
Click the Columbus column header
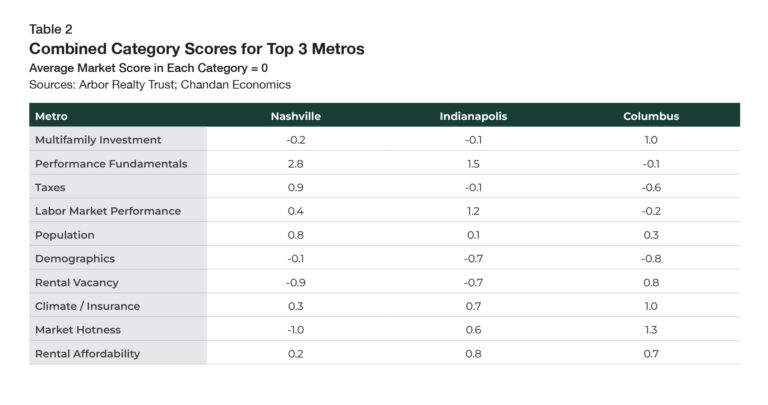(651, 116)
